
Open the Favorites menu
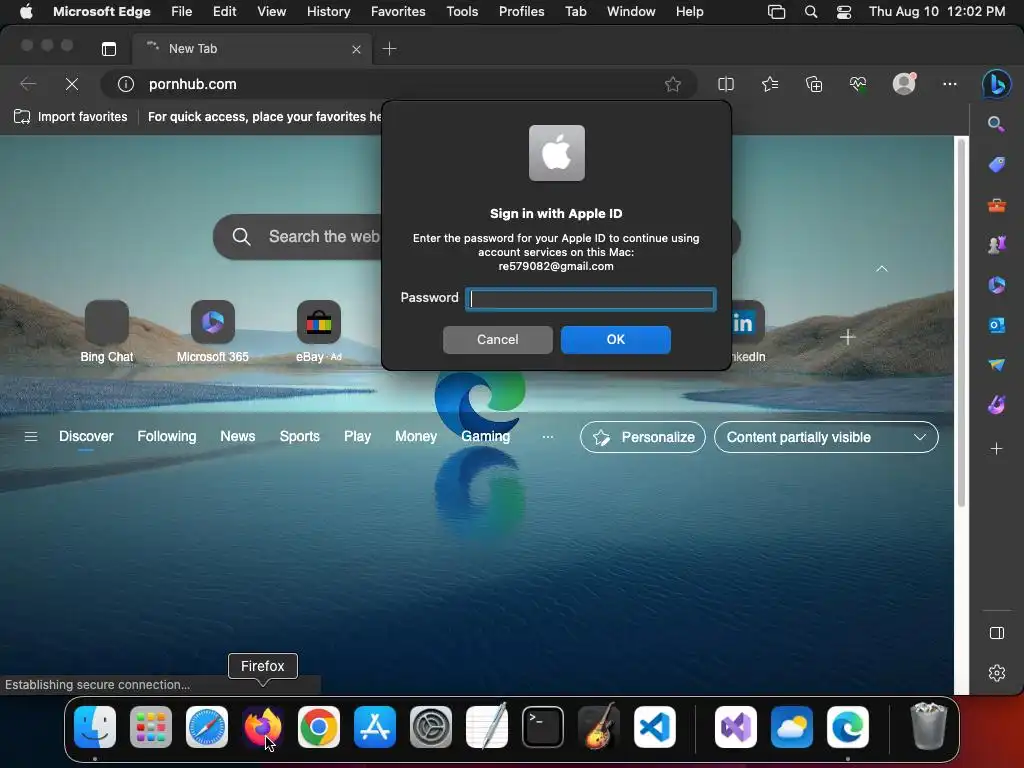point(398,12)
